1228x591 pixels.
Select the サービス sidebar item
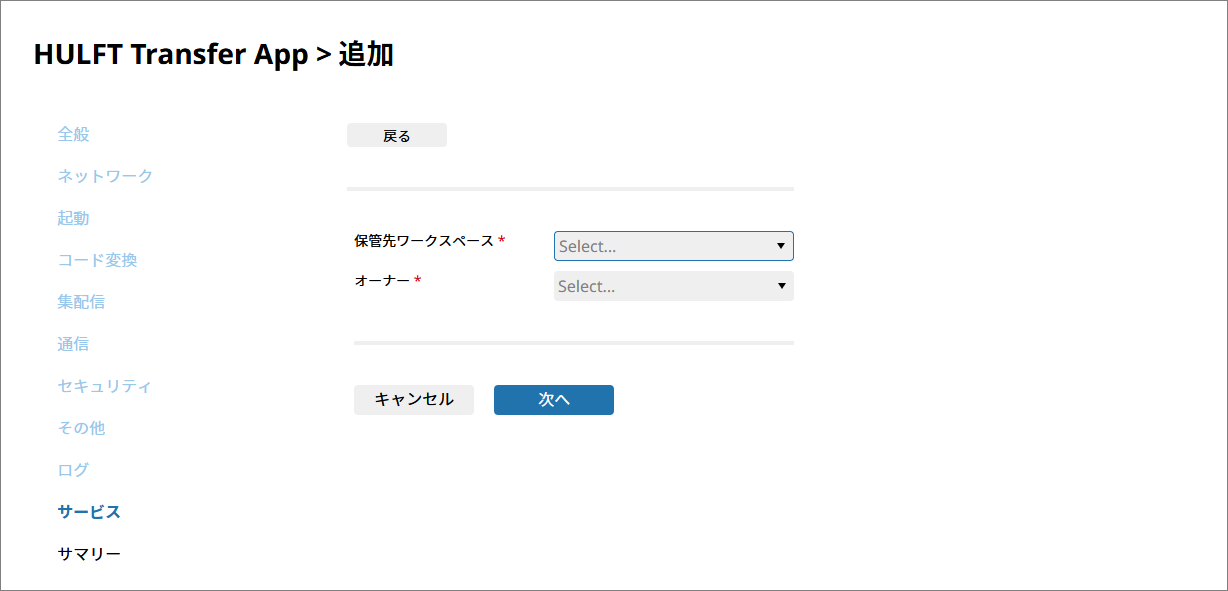pyautogui.click(x=89, y=512)
